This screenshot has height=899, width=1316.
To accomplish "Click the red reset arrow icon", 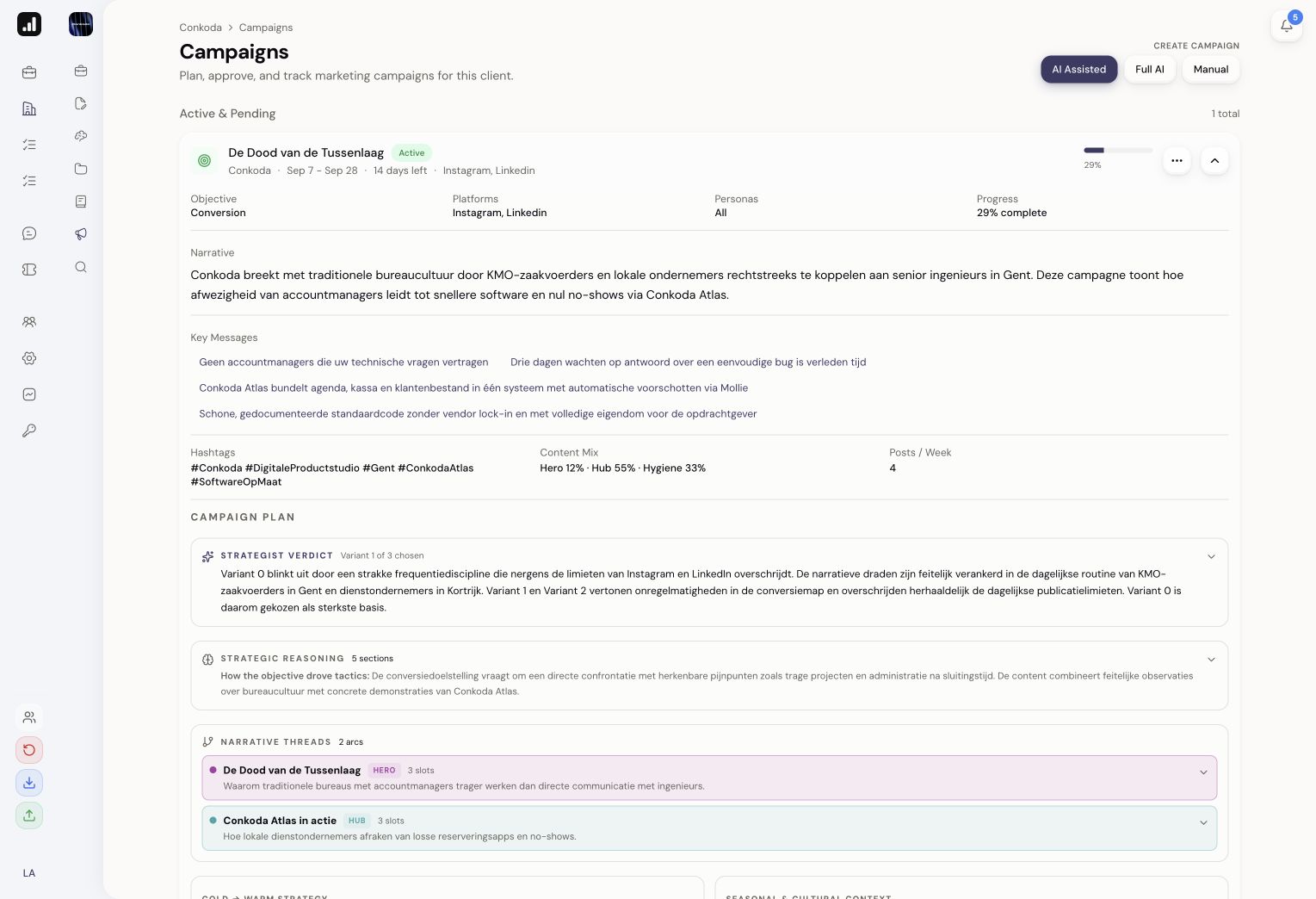I will pyautogui.click(x=29, y=750).
